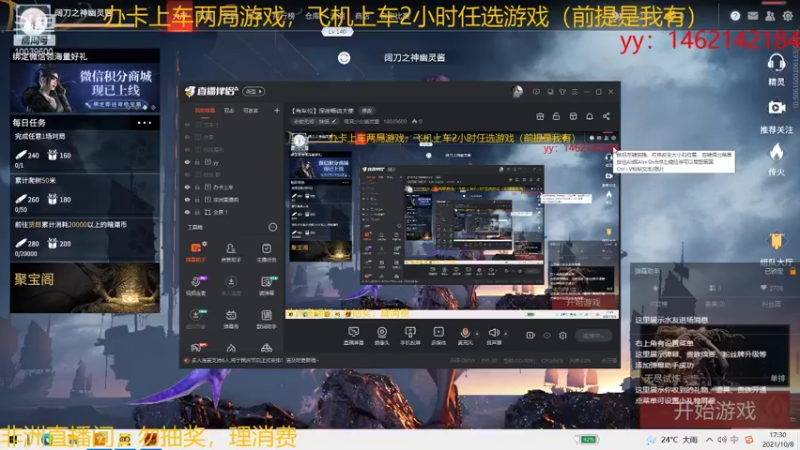The height and width of the screenshot is (450, 800).
Task: Open the platform switch pill beside the logo
Action: point(254,91)
